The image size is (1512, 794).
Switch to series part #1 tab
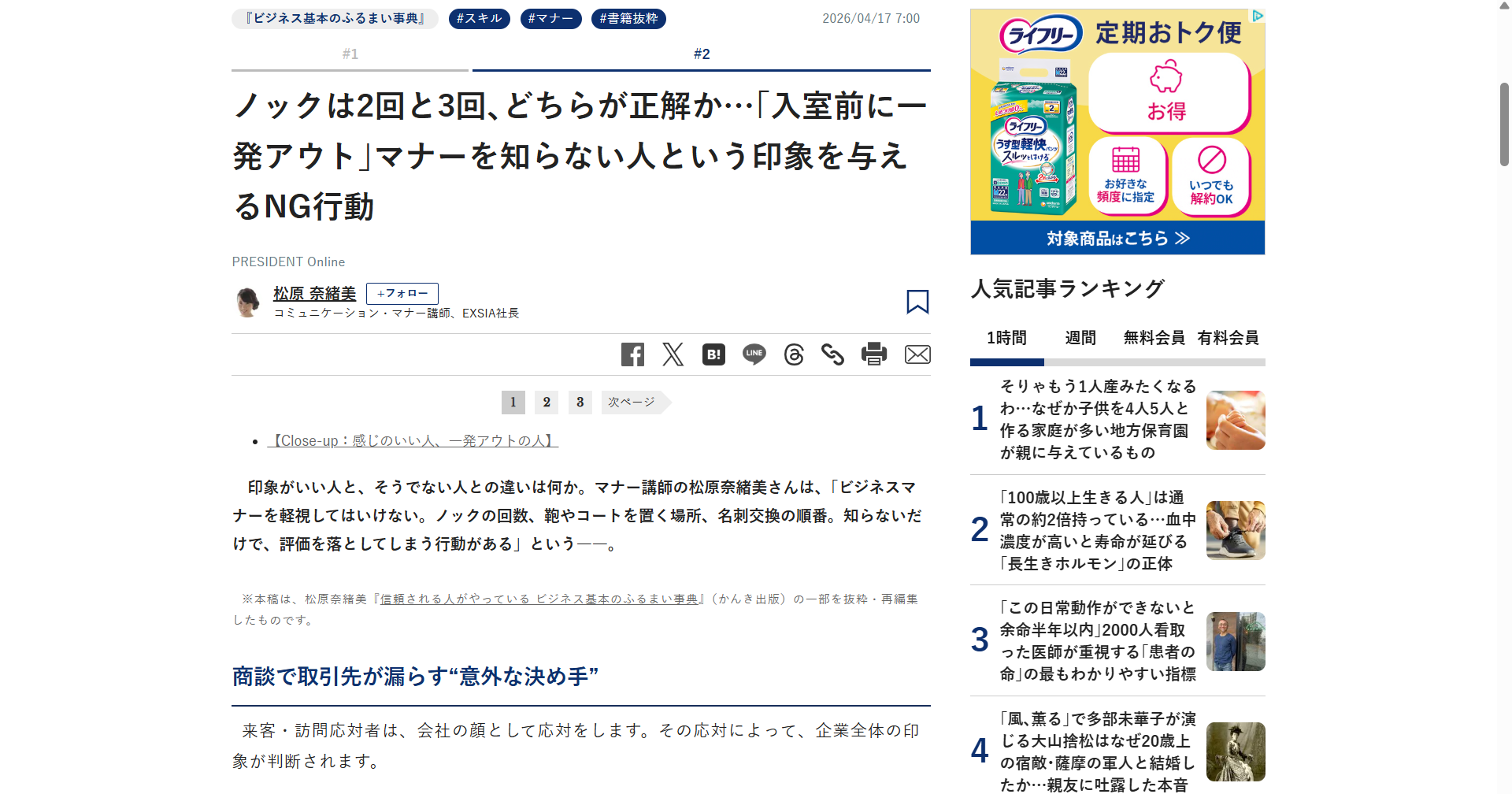coord(350,54)
